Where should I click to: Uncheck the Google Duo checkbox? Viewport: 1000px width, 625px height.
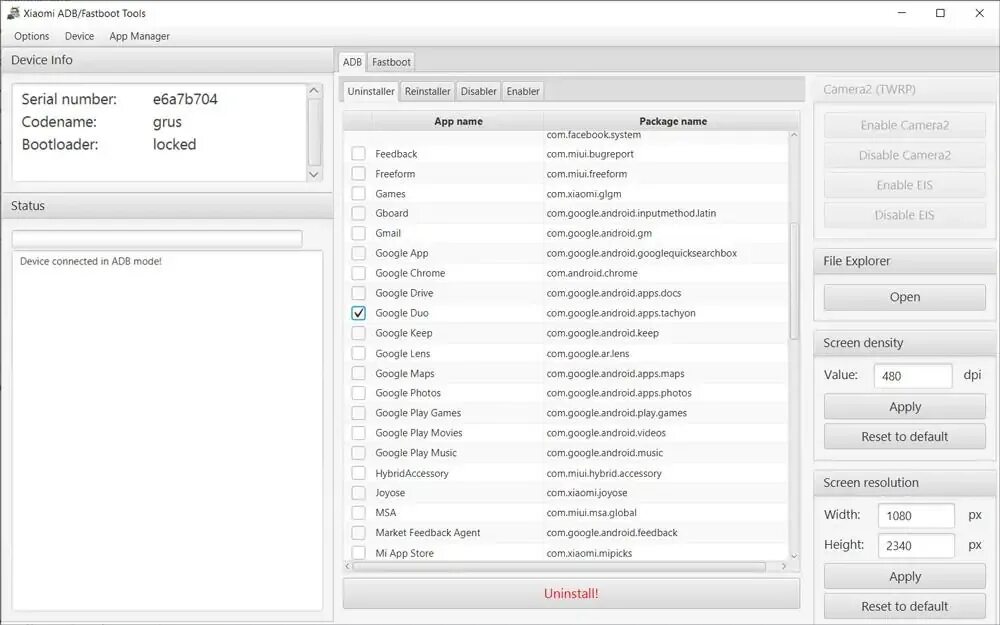click(358, 313)
